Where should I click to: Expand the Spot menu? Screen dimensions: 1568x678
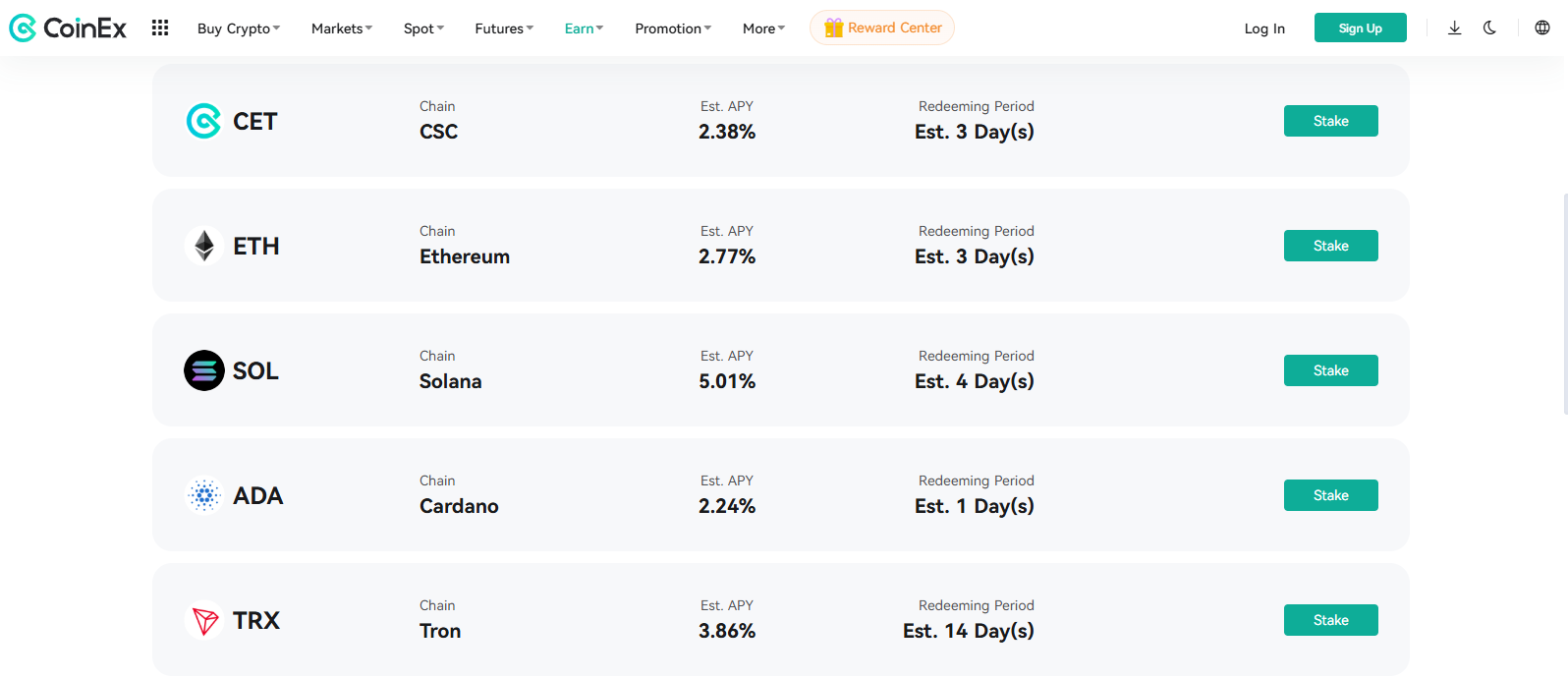point(424,28)
